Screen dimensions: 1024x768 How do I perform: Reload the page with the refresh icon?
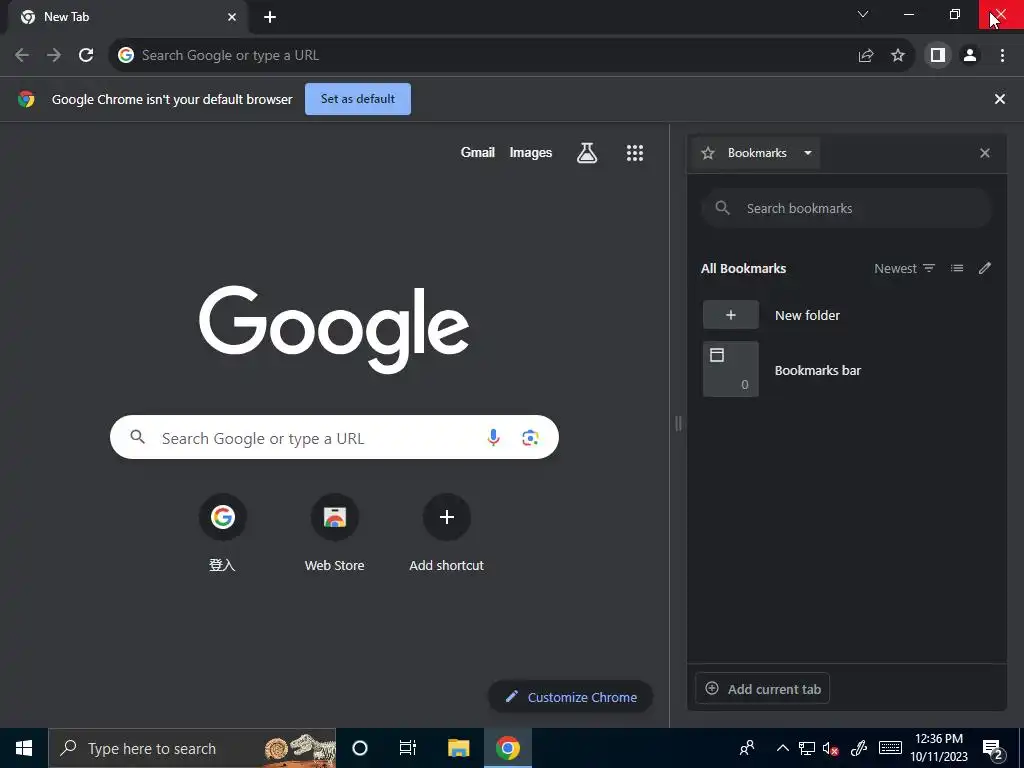(86, 56)
